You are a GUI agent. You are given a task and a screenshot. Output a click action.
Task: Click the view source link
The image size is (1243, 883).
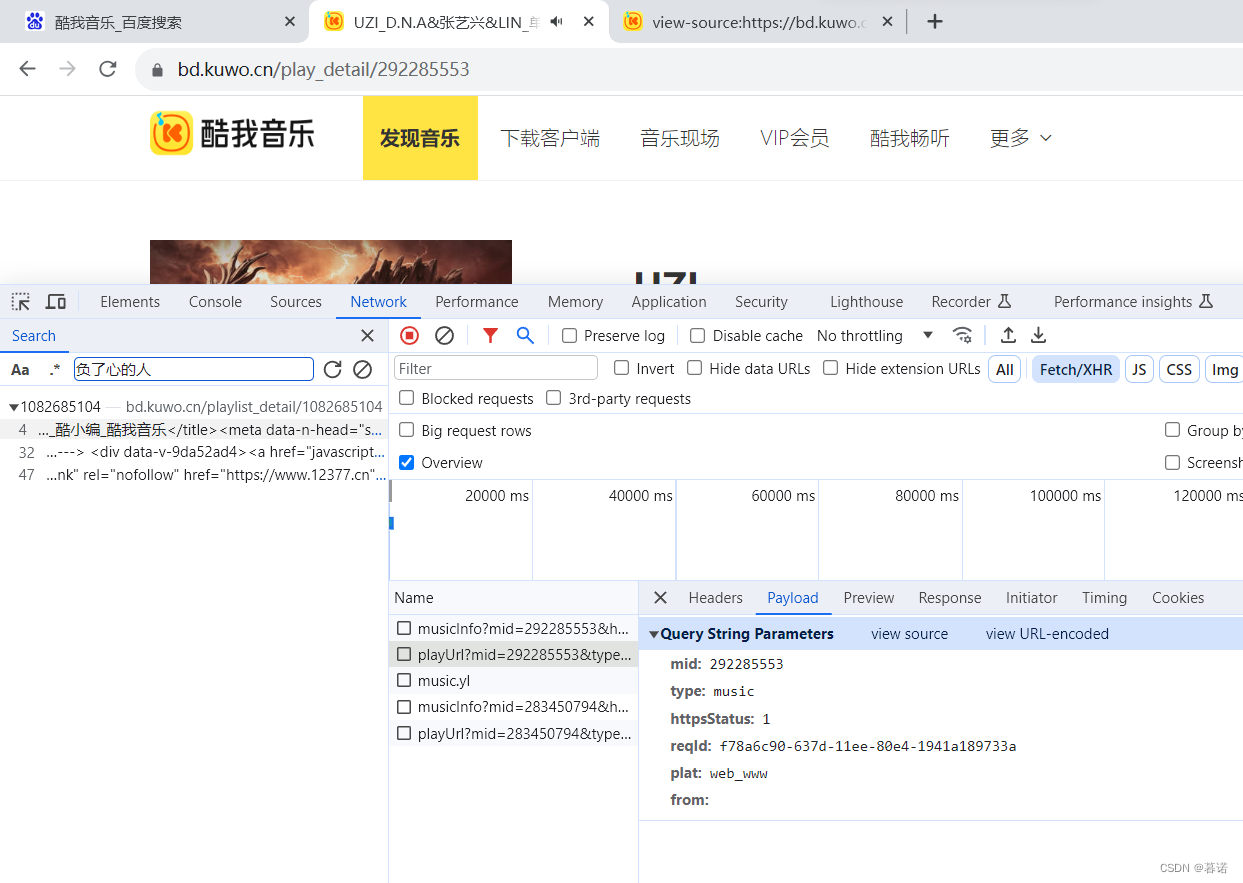909,634
